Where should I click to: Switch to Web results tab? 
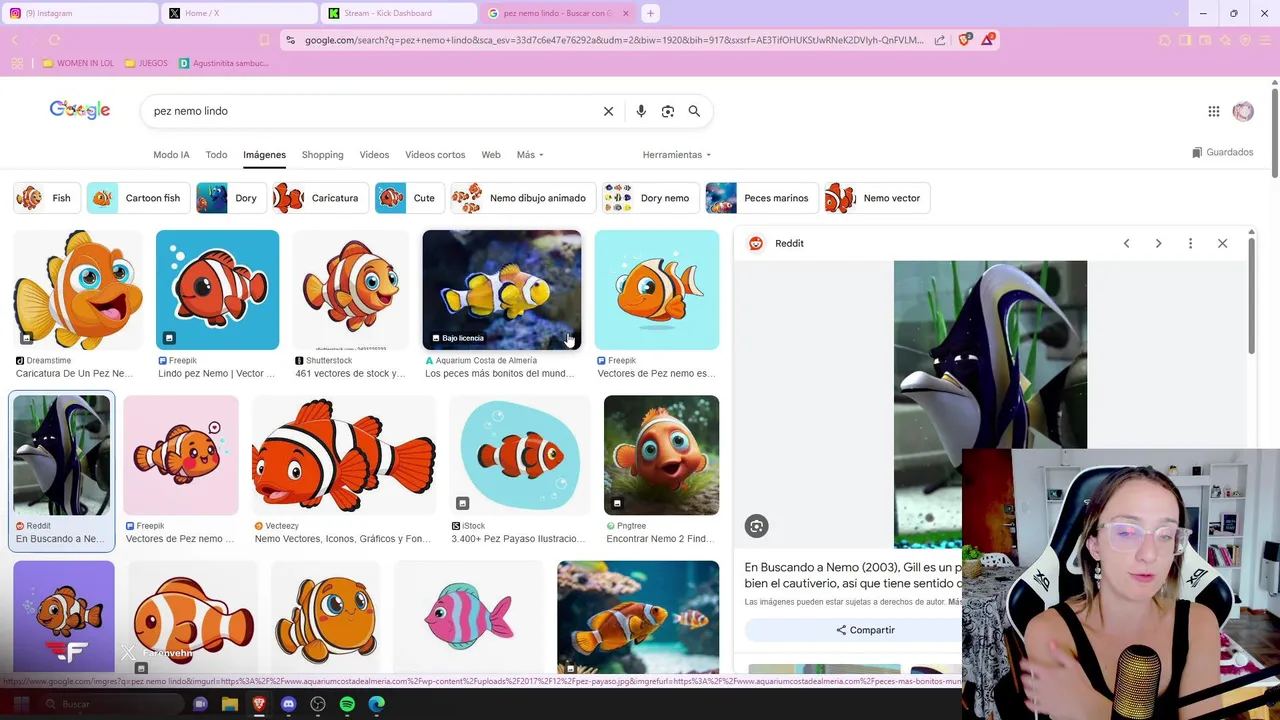click(490, 155)
